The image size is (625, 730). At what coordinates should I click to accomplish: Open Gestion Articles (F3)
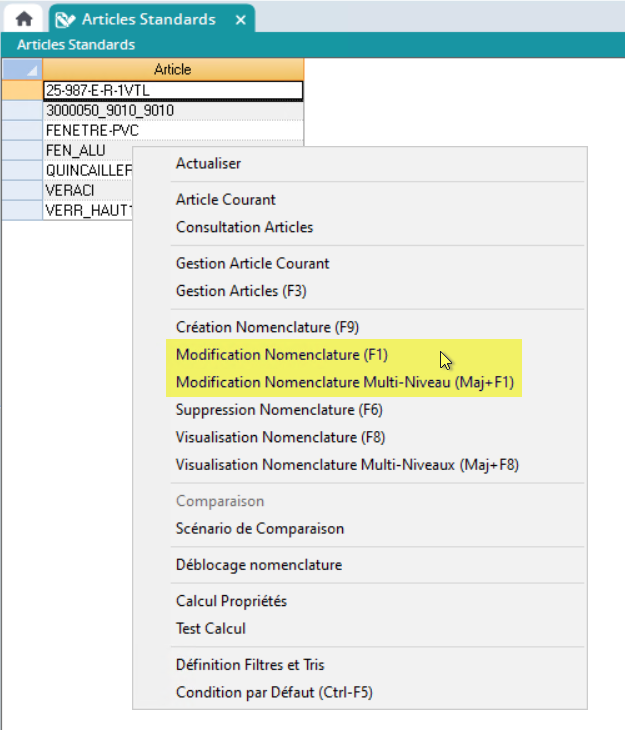pyautogui.click(x=241, y=291)
